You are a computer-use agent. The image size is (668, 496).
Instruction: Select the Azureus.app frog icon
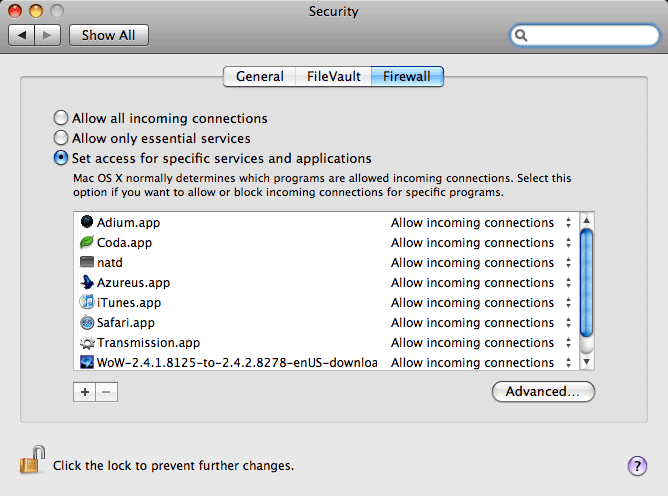[87, 282]
